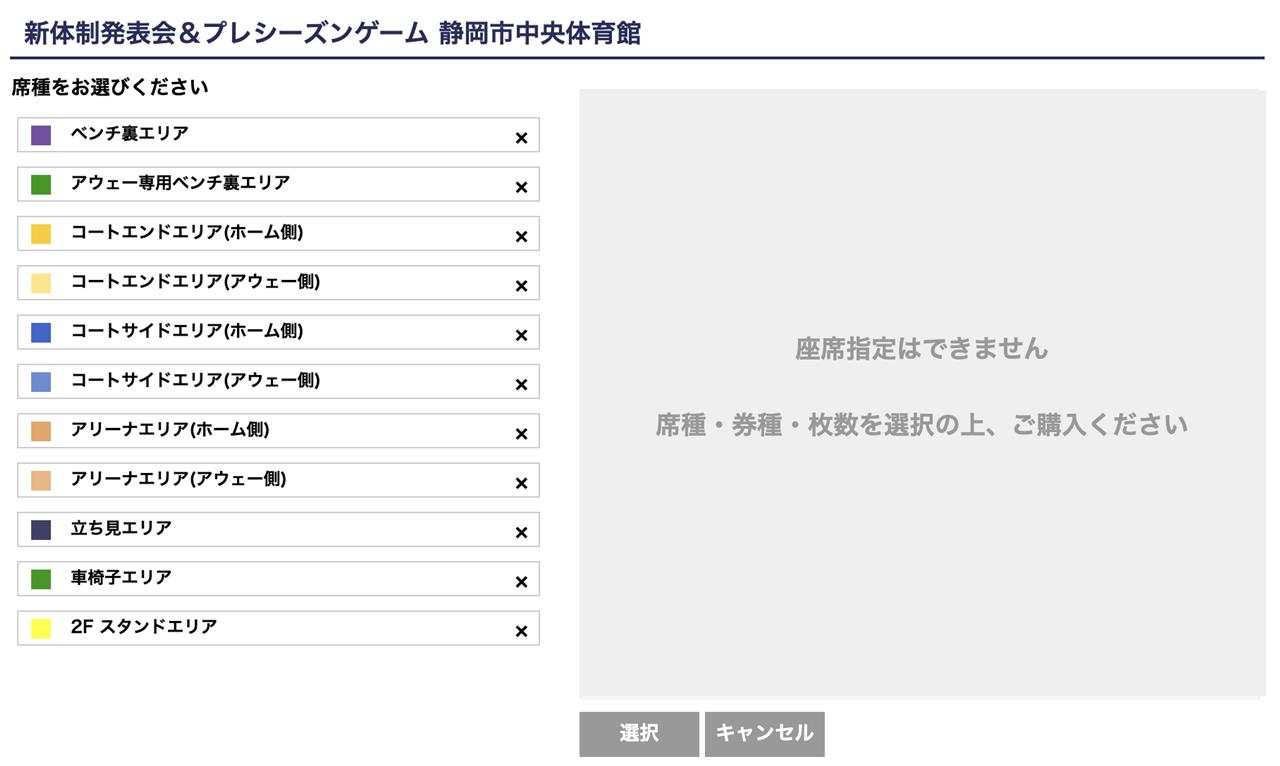Viewport: 1280px width, 766px height.
Task: Select the 車椅子エリア seat type
Action: [x=278, y=578]
